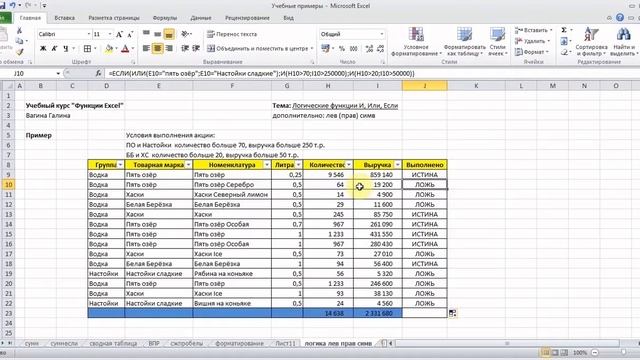The image size is (640, 360).
Task: Open the Номенклатура filter dropdown
Action: 267,165
